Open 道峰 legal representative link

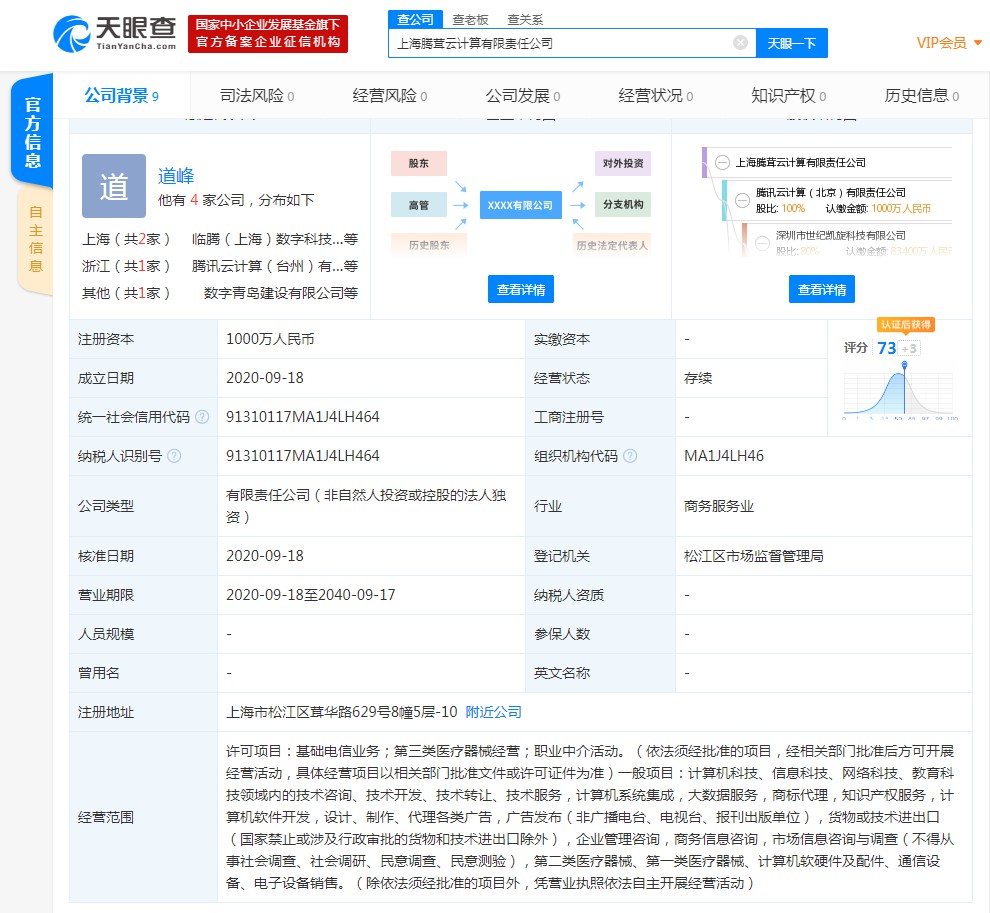176,176
